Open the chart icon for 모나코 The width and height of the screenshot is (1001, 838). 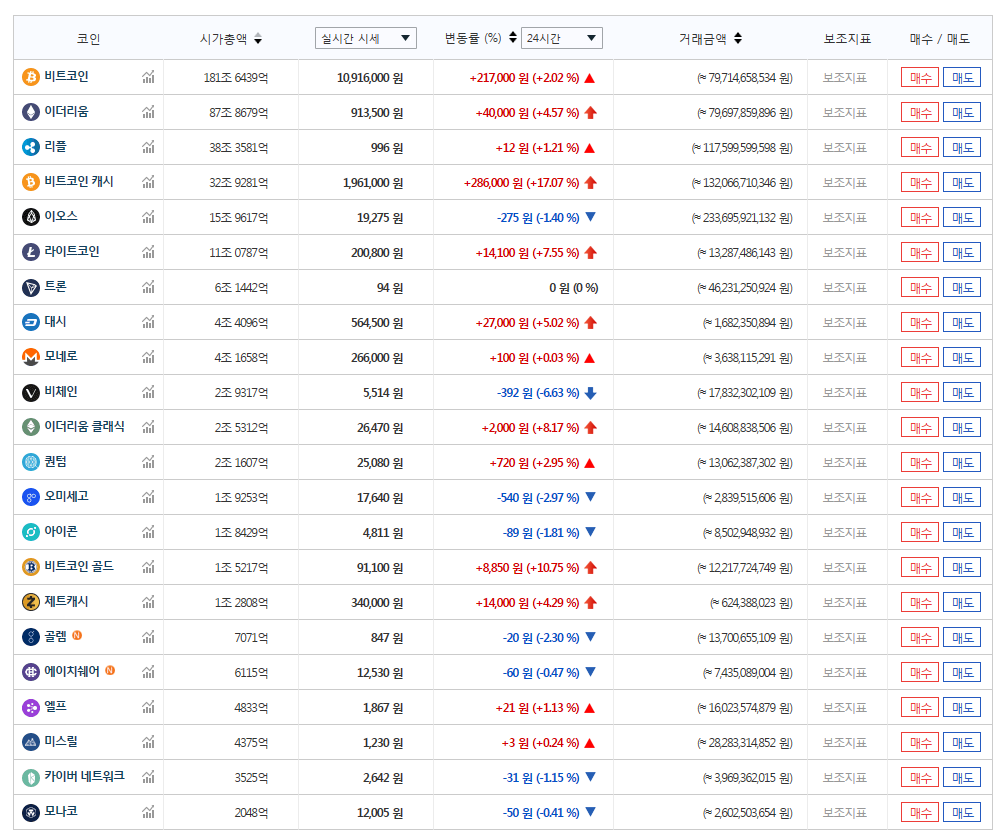pyautogui.click(x=148, y=812)
